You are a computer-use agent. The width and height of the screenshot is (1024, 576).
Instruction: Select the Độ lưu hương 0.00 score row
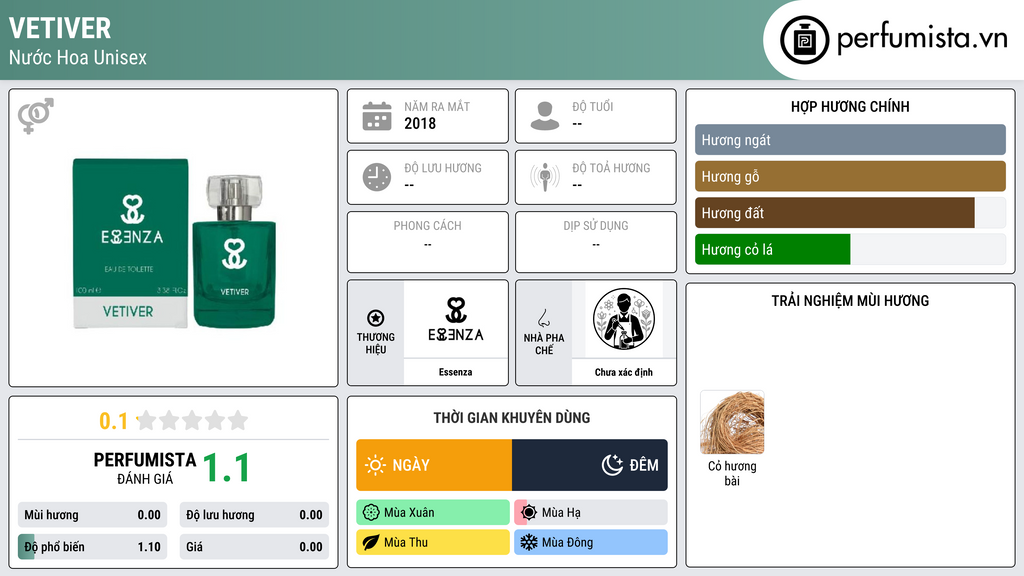tap(254, 515)
